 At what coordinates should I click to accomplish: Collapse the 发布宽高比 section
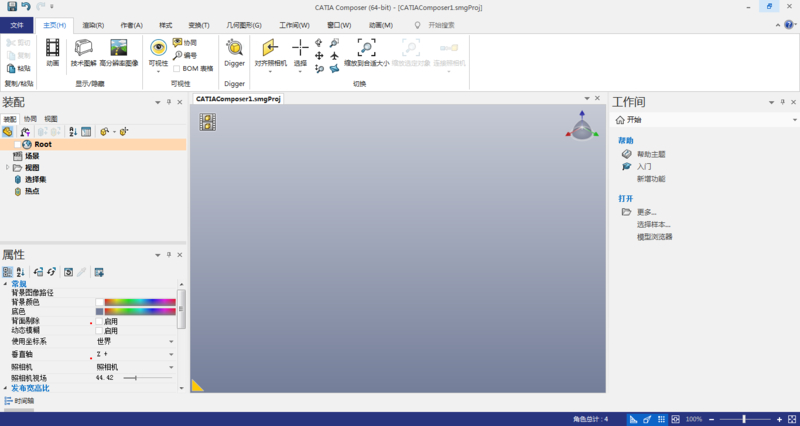click(x=6, y=388)
